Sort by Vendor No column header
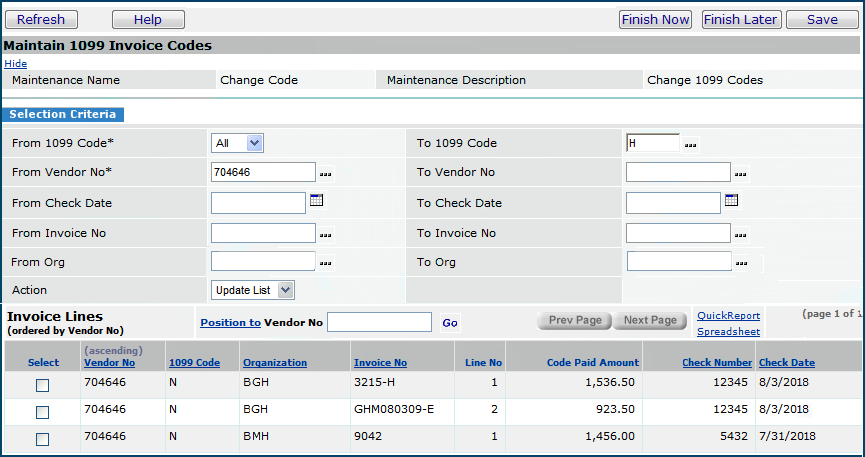865x457 pixels. click(x=109, y=363)
